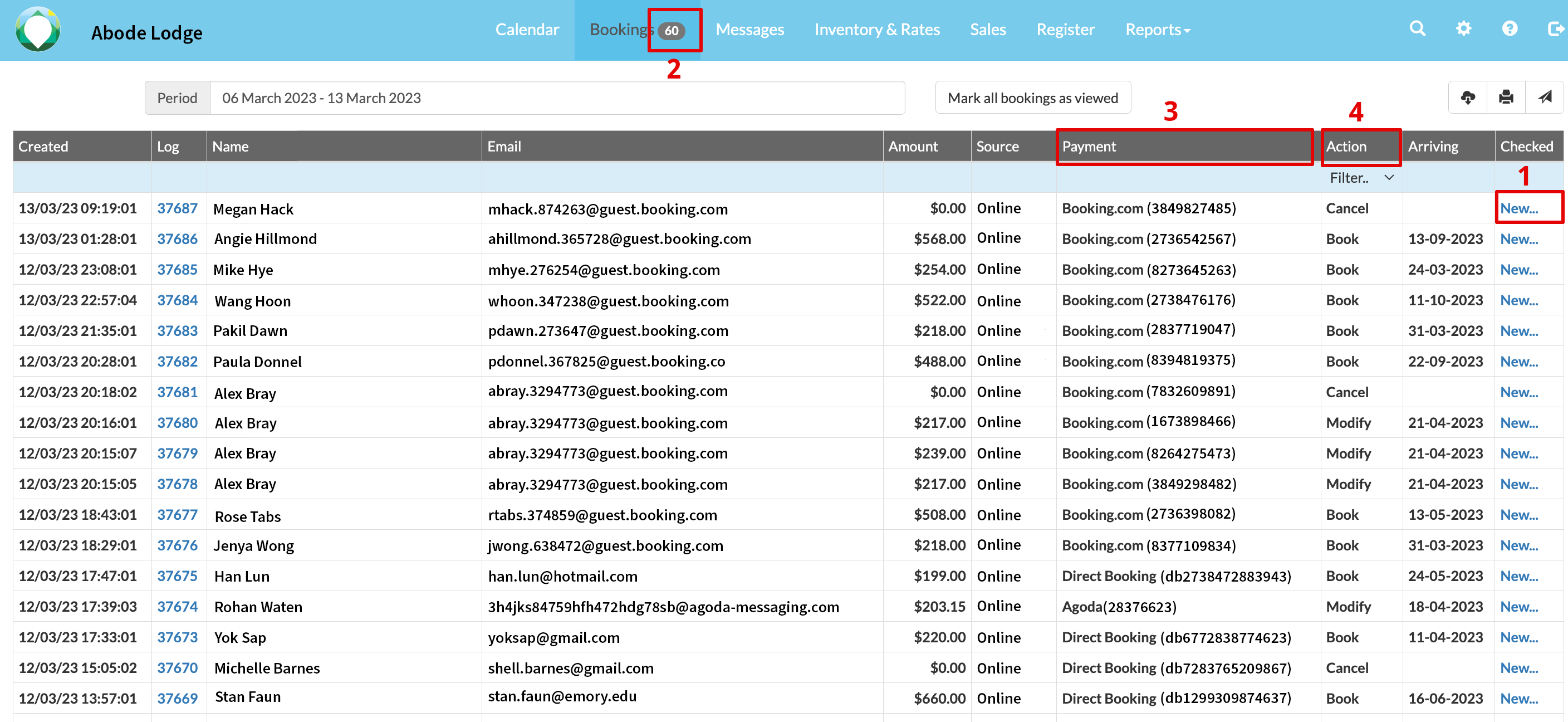The image size is (1568, 722).
Task: Open log link 37675 for Han Lun
Action: click(x=177, y=576)
